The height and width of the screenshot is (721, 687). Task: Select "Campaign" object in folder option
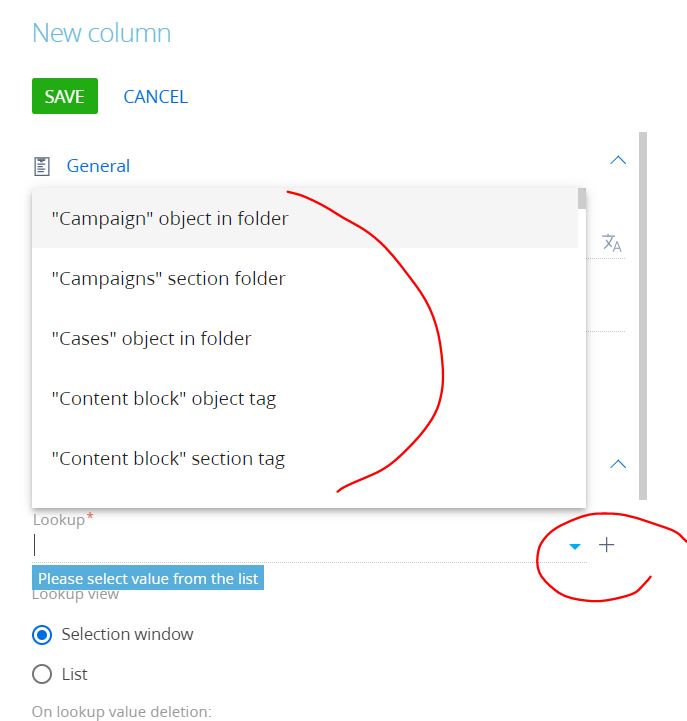point(305,218)
